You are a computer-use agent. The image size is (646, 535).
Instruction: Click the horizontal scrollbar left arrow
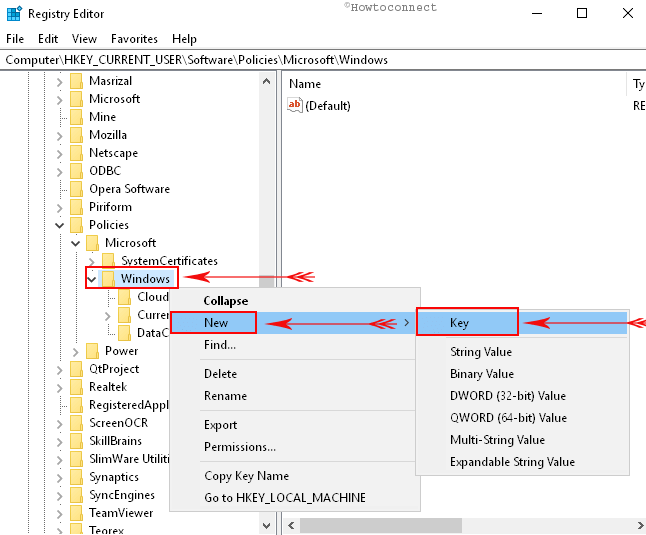[x=291, y=526]
